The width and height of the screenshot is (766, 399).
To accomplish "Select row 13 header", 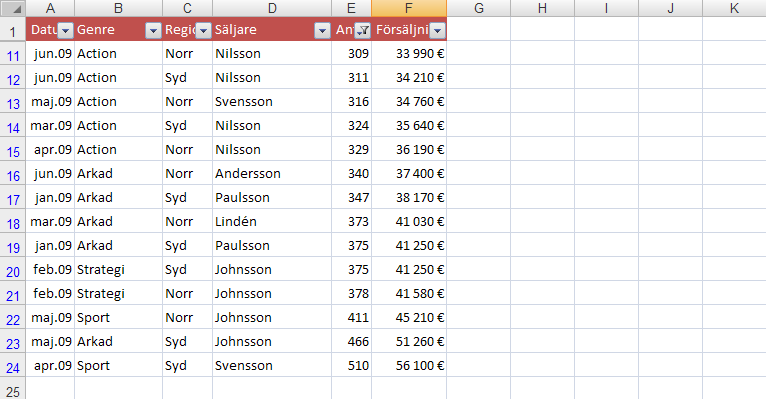I will click(x=13, y=101).
